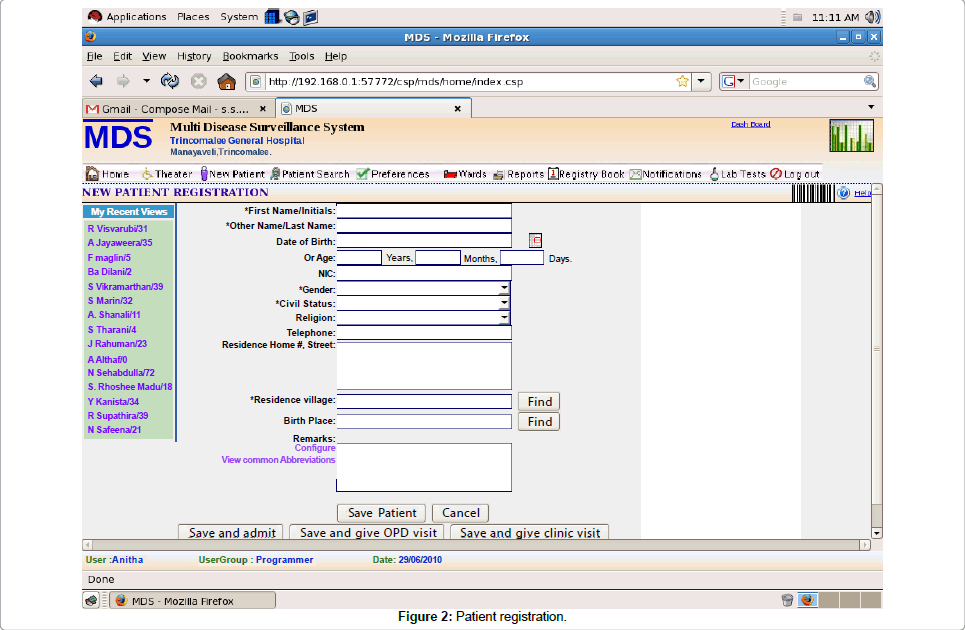Go back with the browser Back arrow
This screenshot has height=630, width=965.
coord(96,81)
